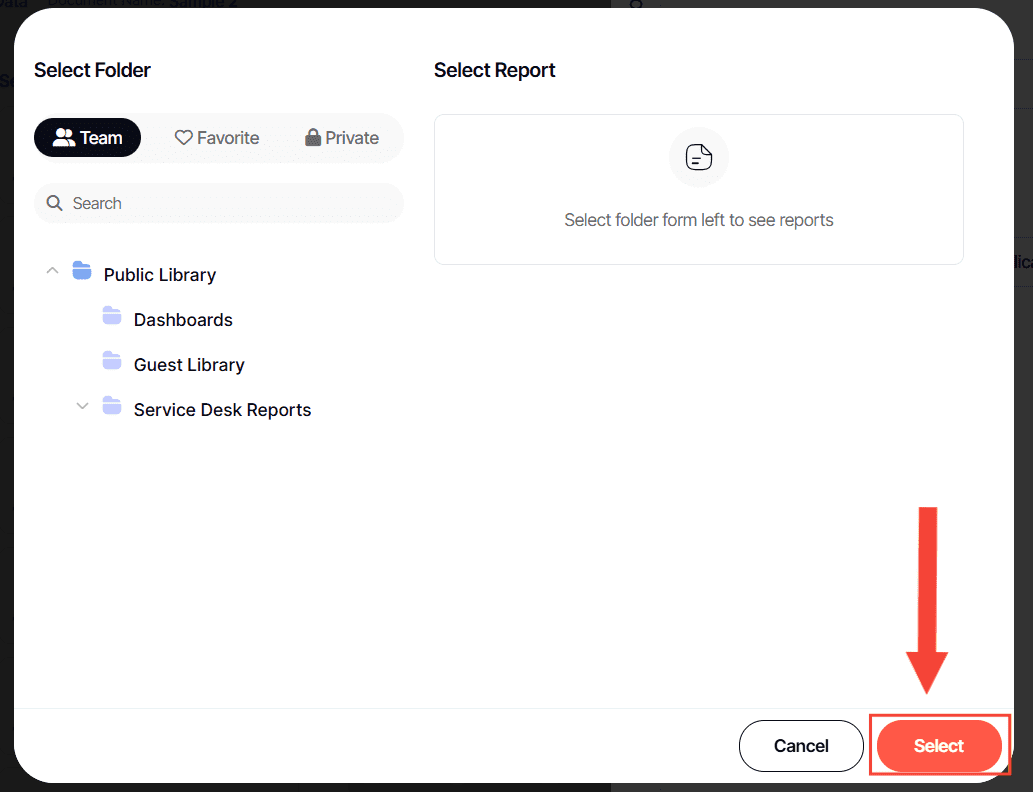The image size is (1033, 792).
Task: Collapse the Public Library tree node
Action: click(53, 271)
